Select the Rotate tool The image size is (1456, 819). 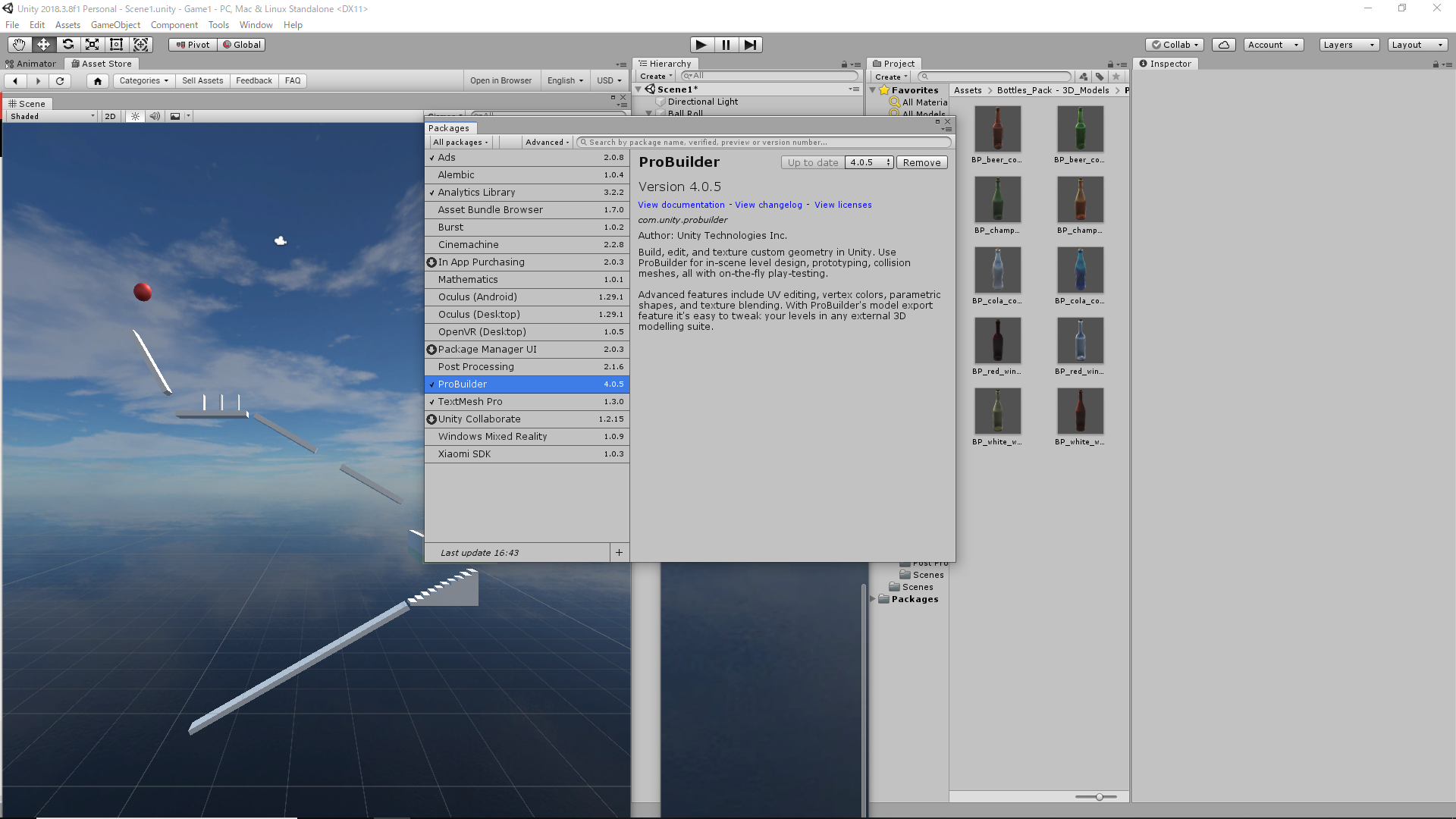pyautogui.click(x=67, y=45)
